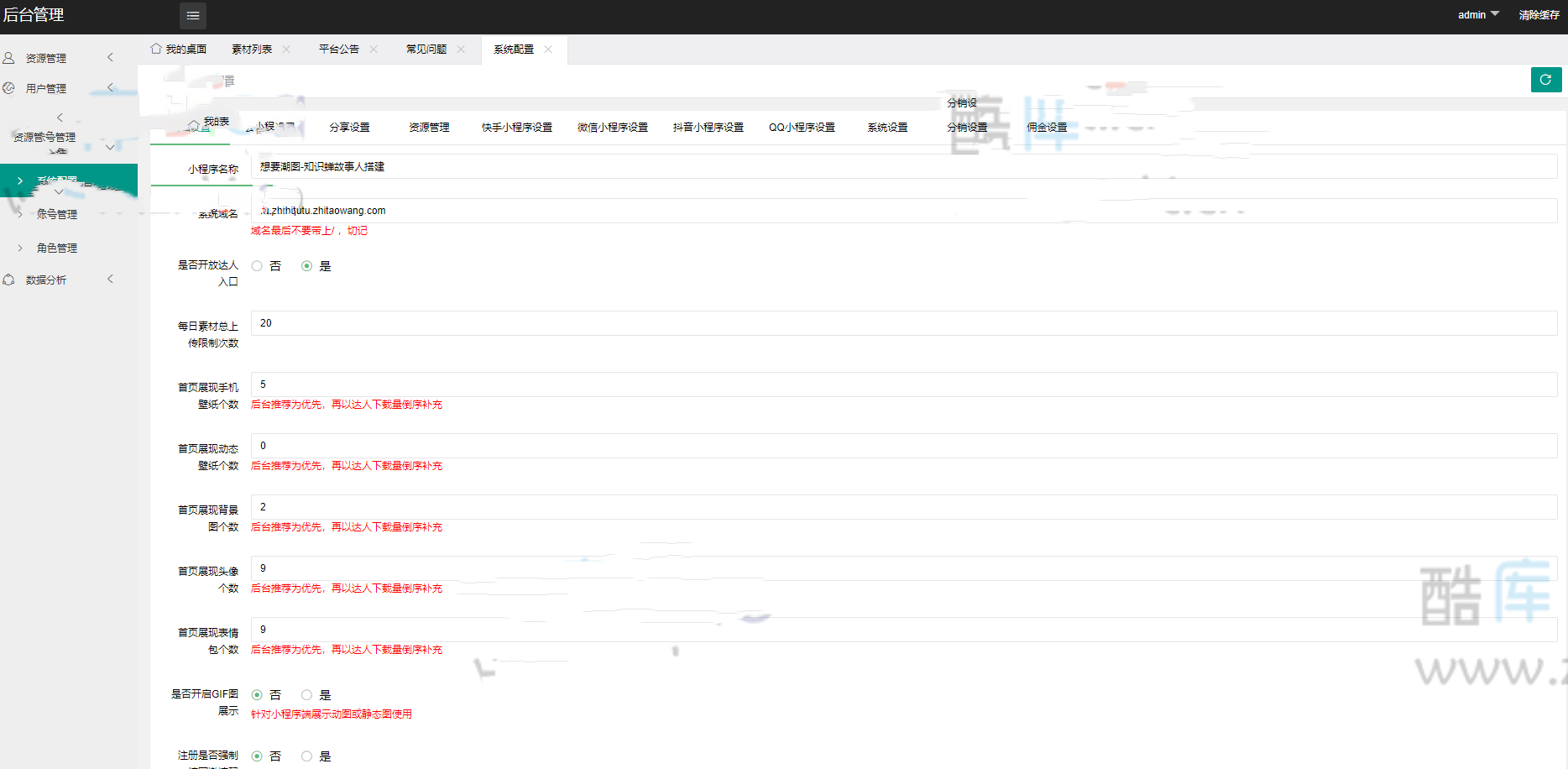Close the 常见问题 tab
This screenshot has width=1568, height=769.
[x=461, y=50]
